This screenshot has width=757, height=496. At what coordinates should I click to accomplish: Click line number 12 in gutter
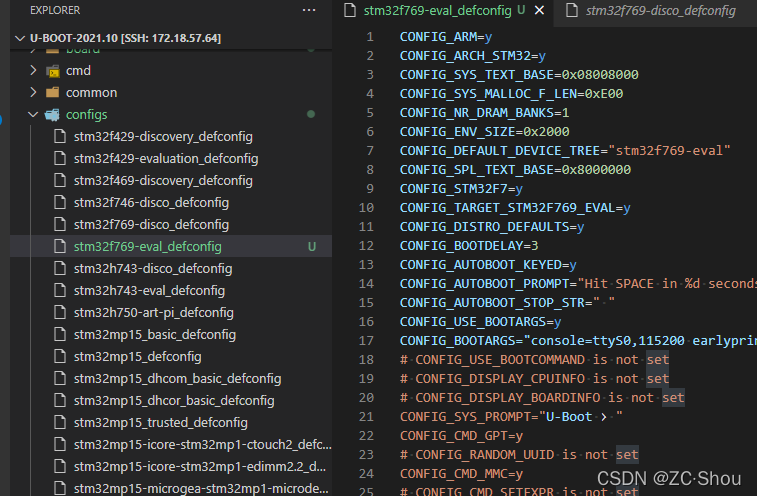coord(366,246)
